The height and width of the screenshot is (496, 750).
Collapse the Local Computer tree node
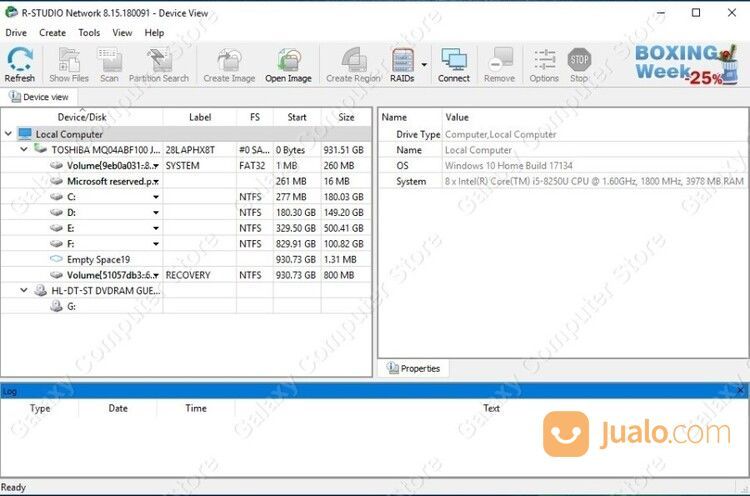[8, 134]
